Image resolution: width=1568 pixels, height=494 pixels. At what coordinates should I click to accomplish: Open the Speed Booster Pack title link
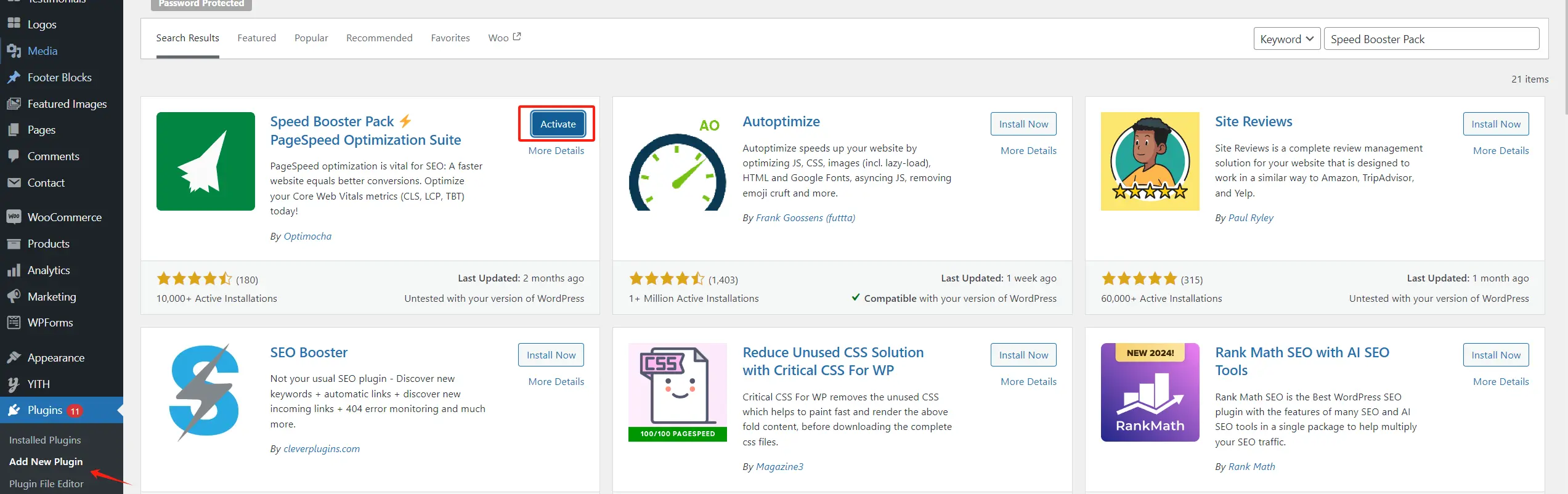pyautogui.click(x=365, y=131)
